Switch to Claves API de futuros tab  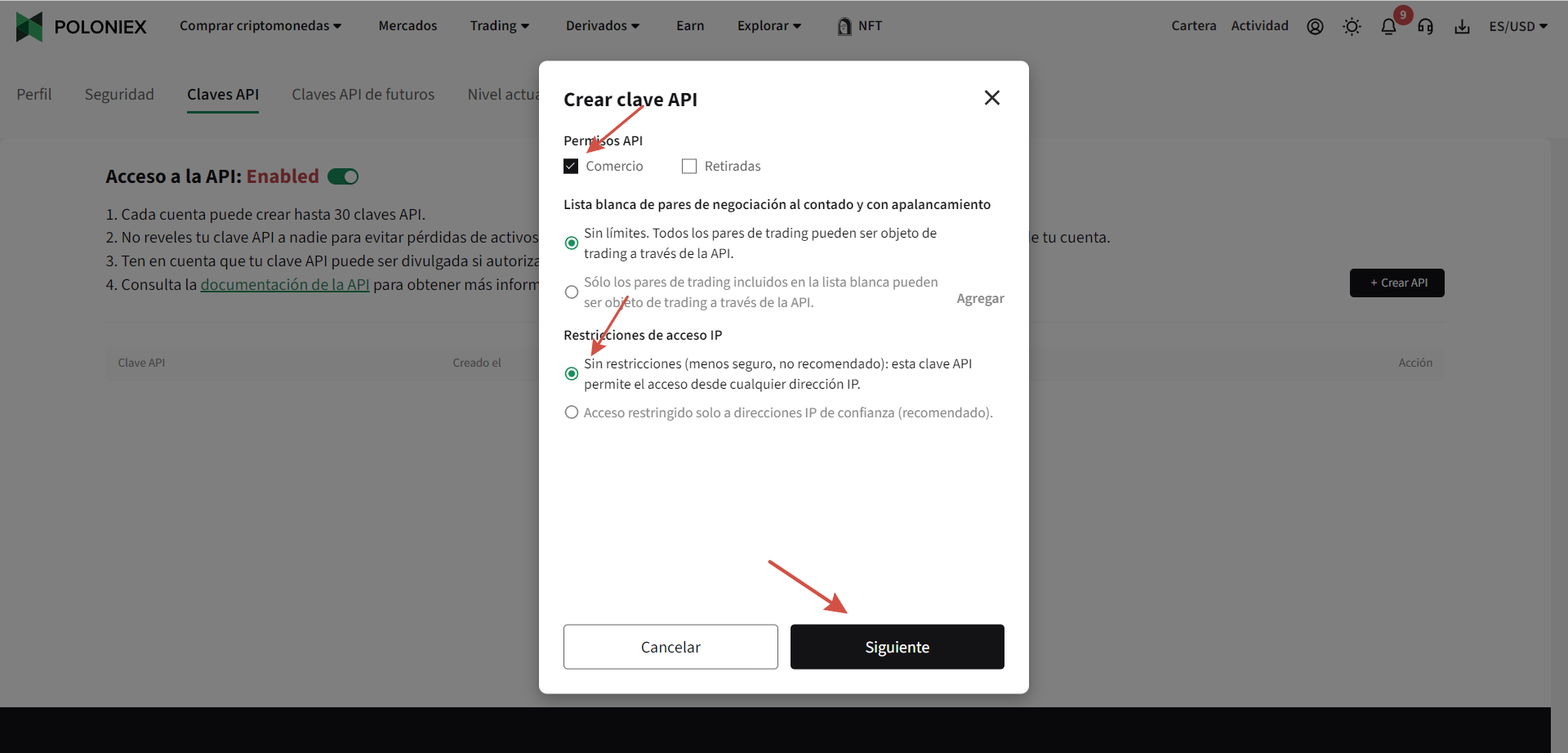click(363, 95)
